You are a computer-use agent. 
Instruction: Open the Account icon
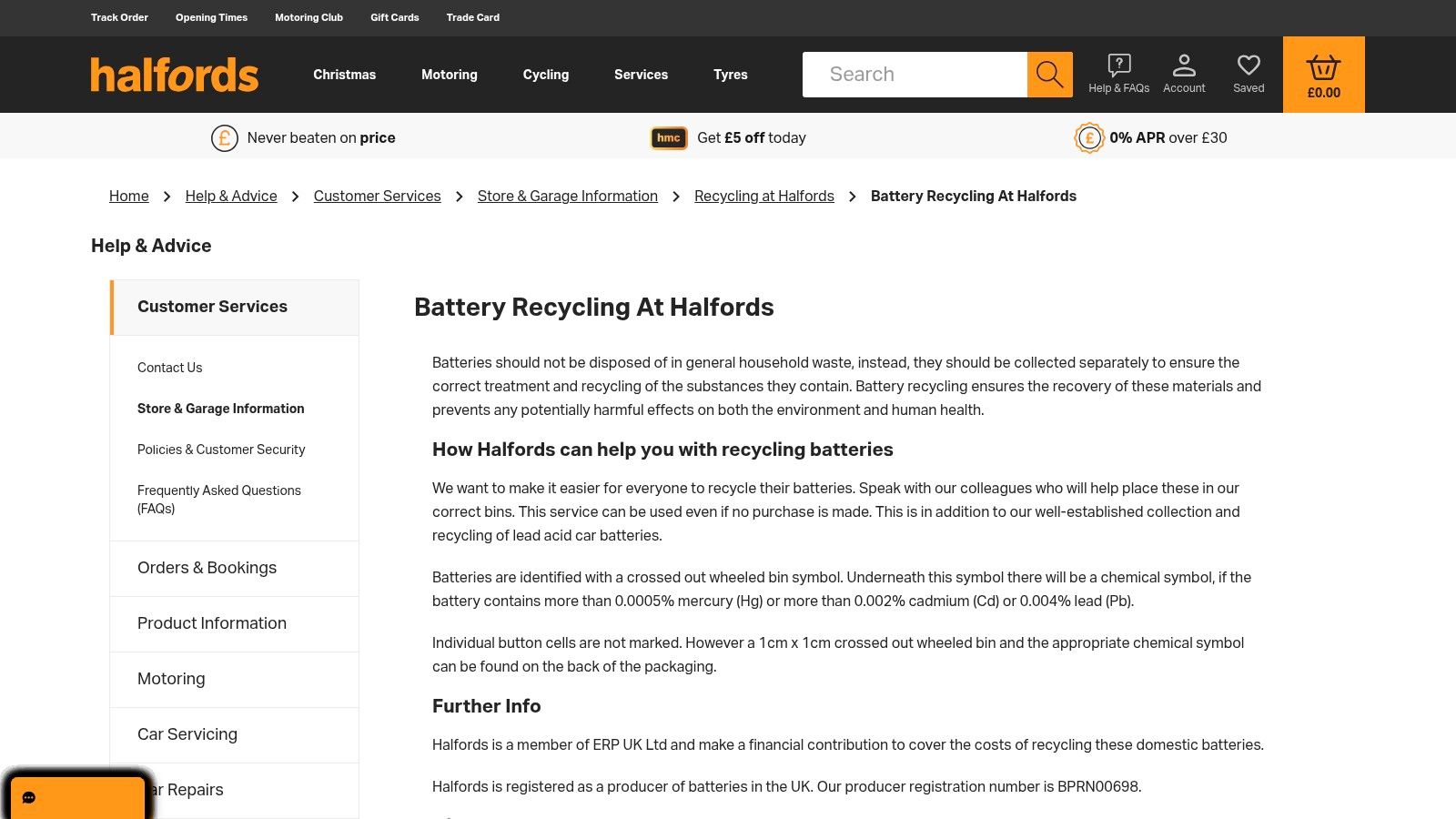click(1183, 73)
